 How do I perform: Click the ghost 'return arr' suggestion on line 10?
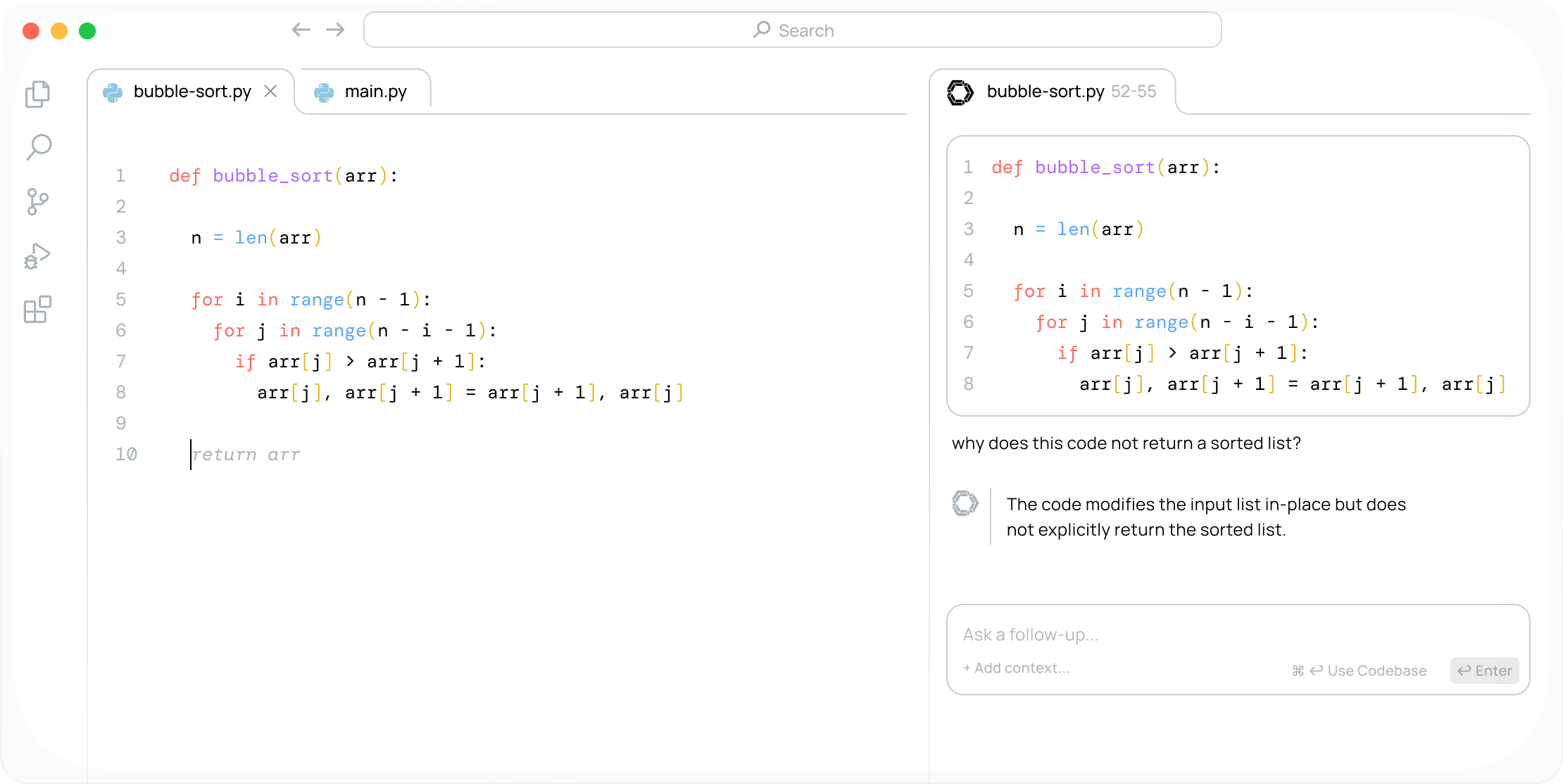tap(246, 455)
